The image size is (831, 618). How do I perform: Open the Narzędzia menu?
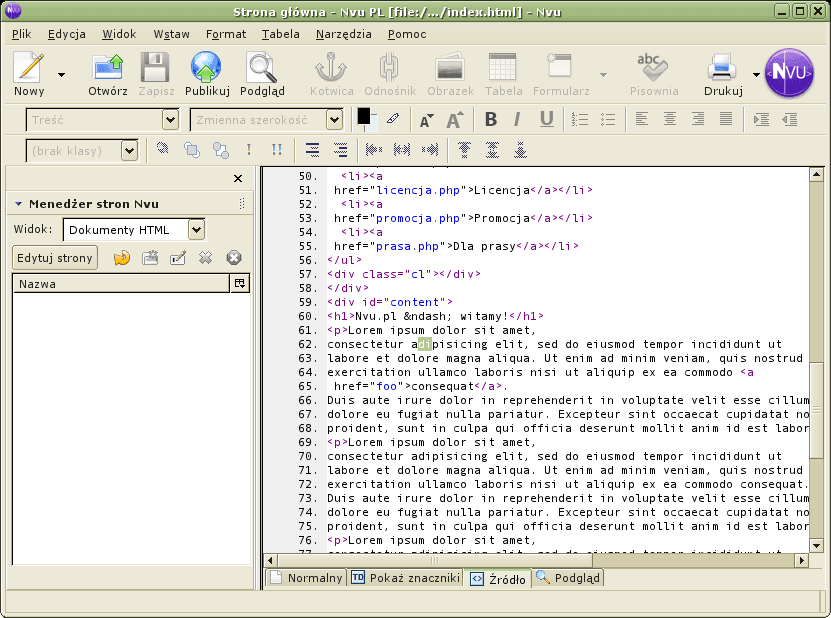tap(343, 34)
